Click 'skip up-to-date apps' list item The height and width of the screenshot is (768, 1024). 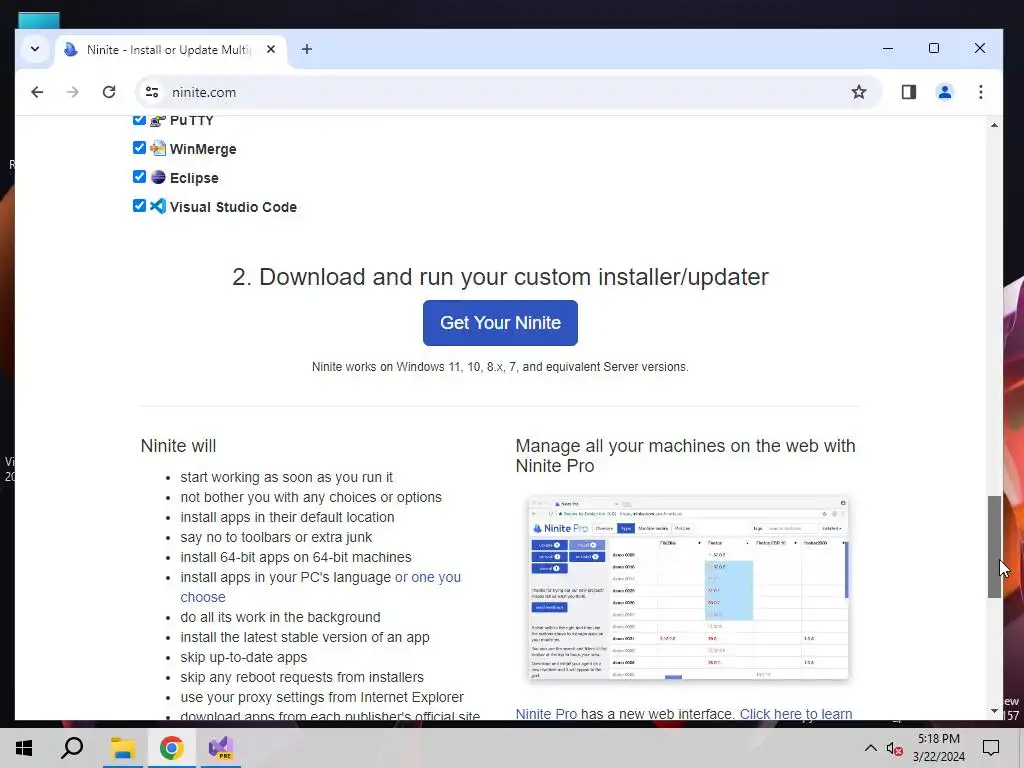pyautogui.click(x=244, y=658)
